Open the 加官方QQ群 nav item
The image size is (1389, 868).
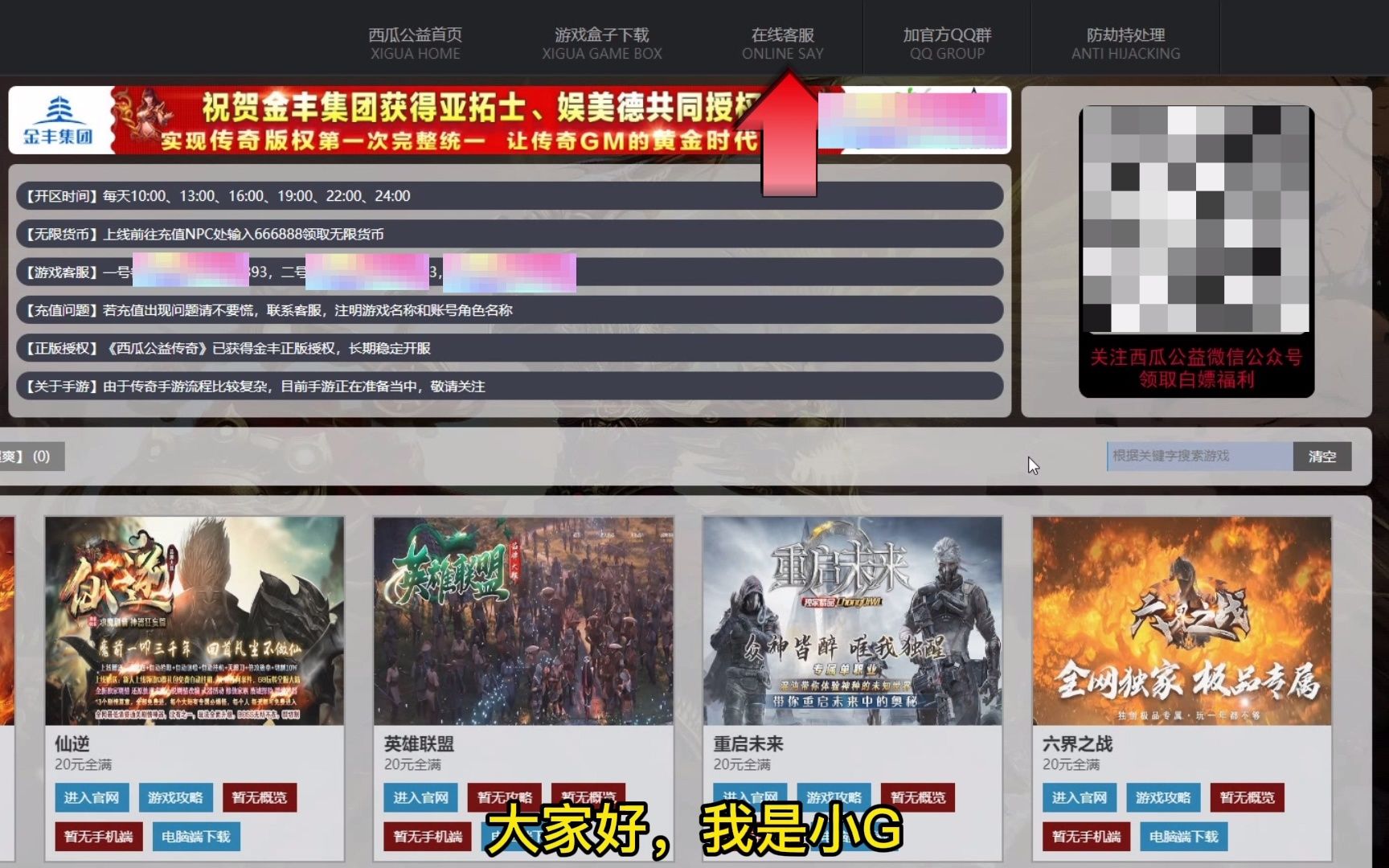pos(947,43)
